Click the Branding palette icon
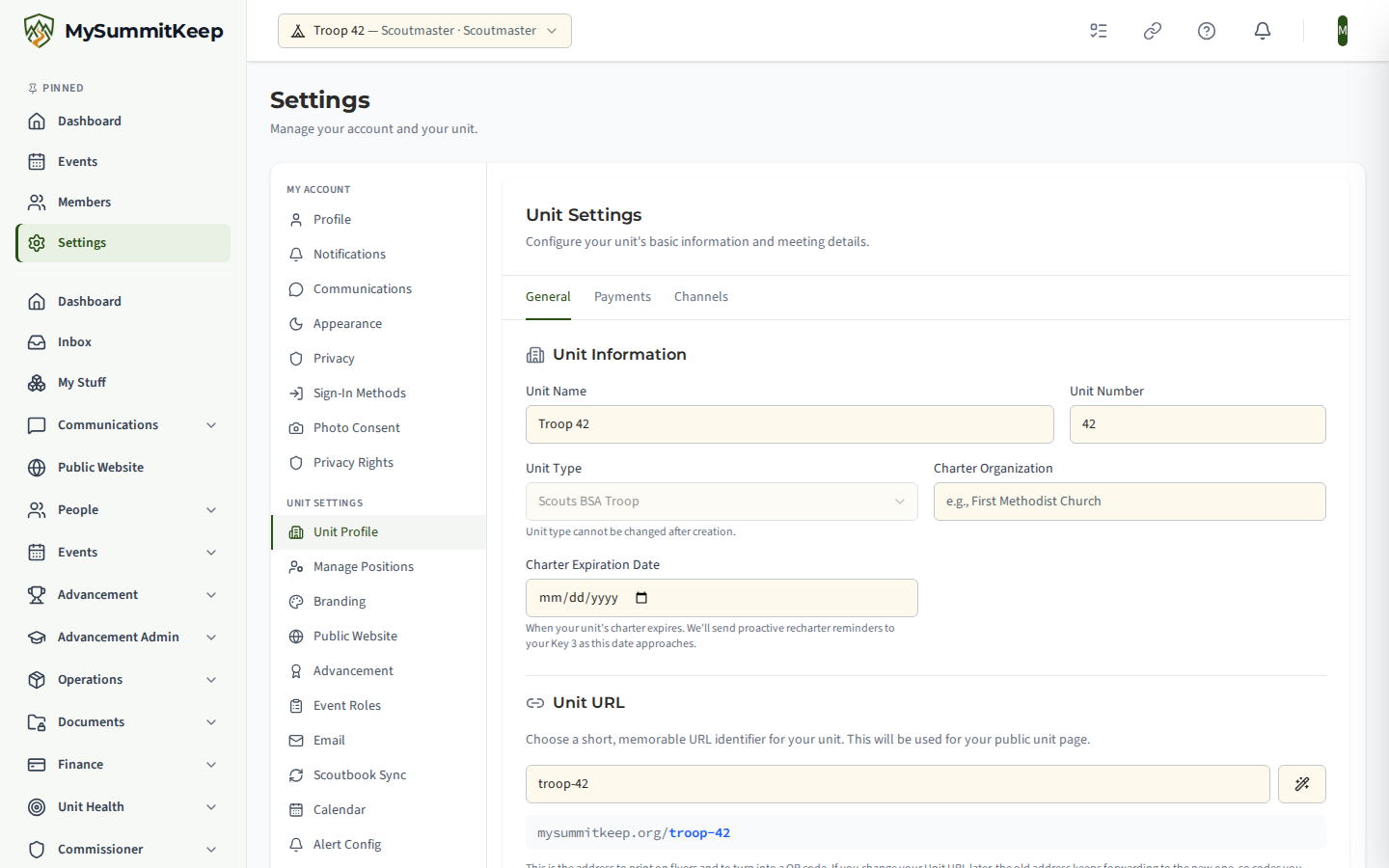The image size is (1389, 868). coord(296,602)
